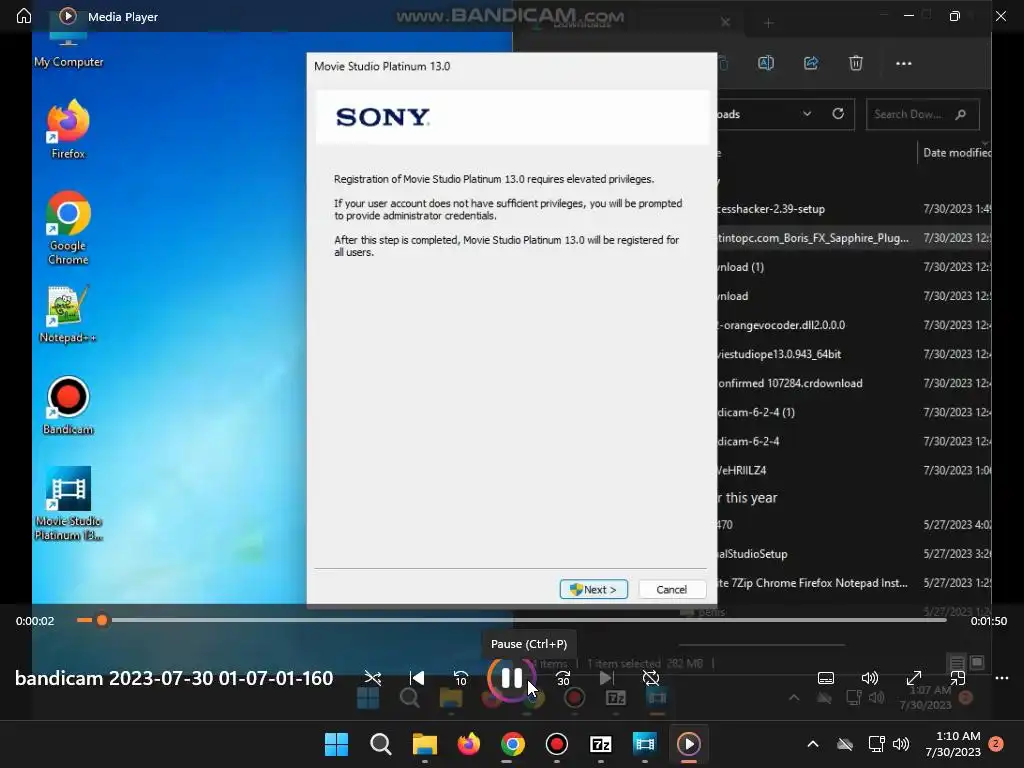Open File Explorer from taskbar
This screenshot has width=1024, height=768.
(x=424, y=744)
